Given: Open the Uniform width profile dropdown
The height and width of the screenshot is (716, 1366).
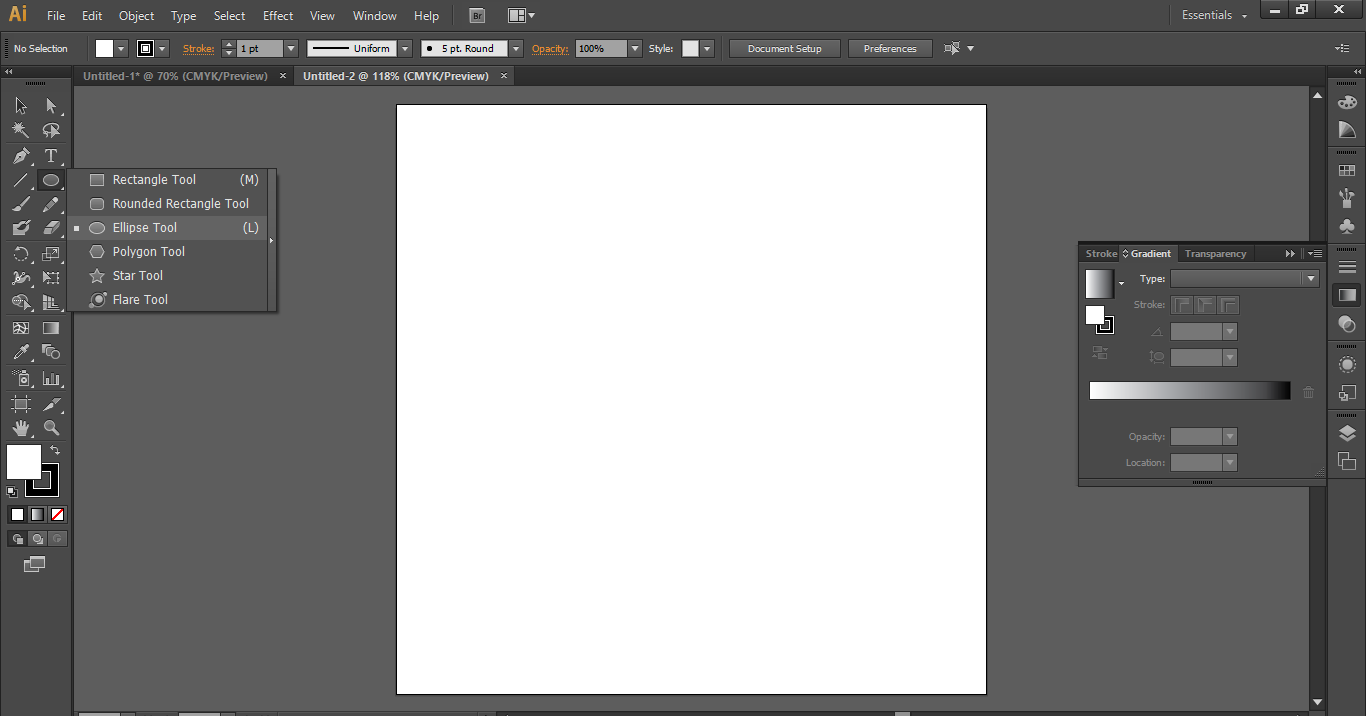Looking at the screenshot, I should 404,48.
